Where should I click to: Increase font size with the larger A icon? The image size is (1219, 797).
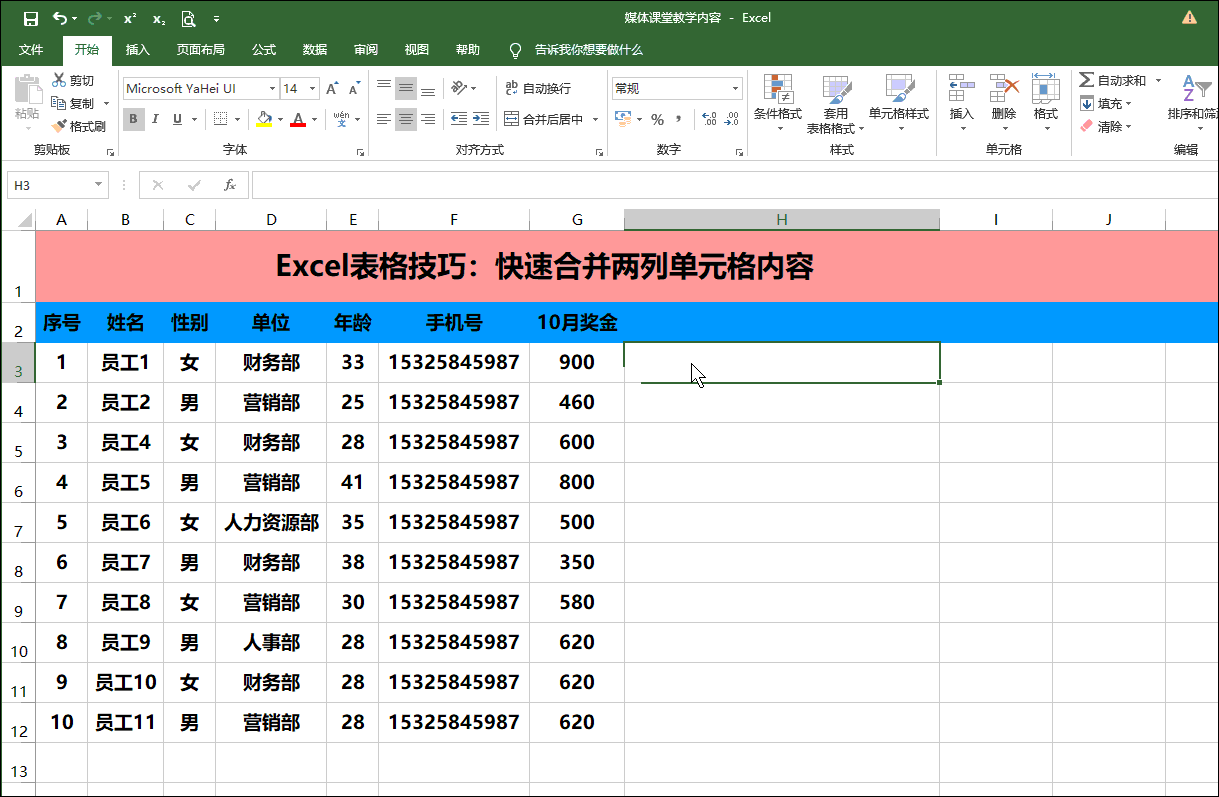333,88
